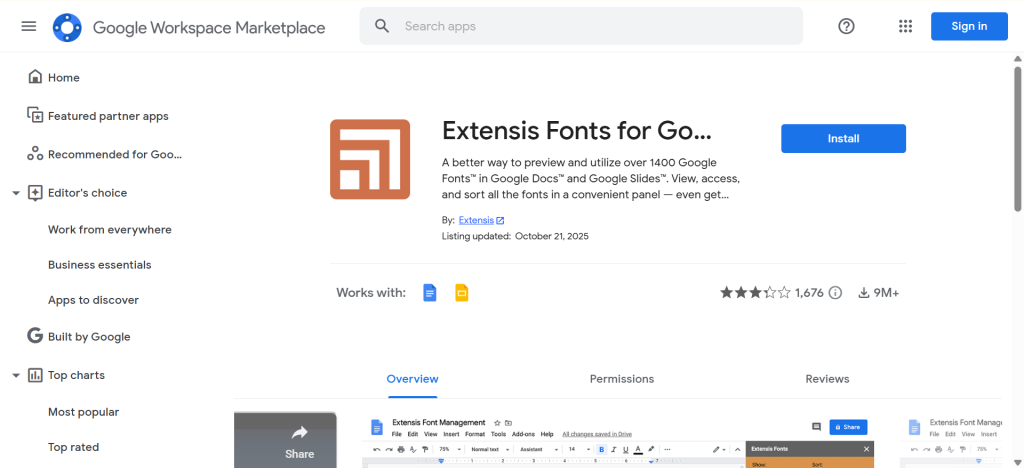Click the search magnifier icon

[382, 26]
